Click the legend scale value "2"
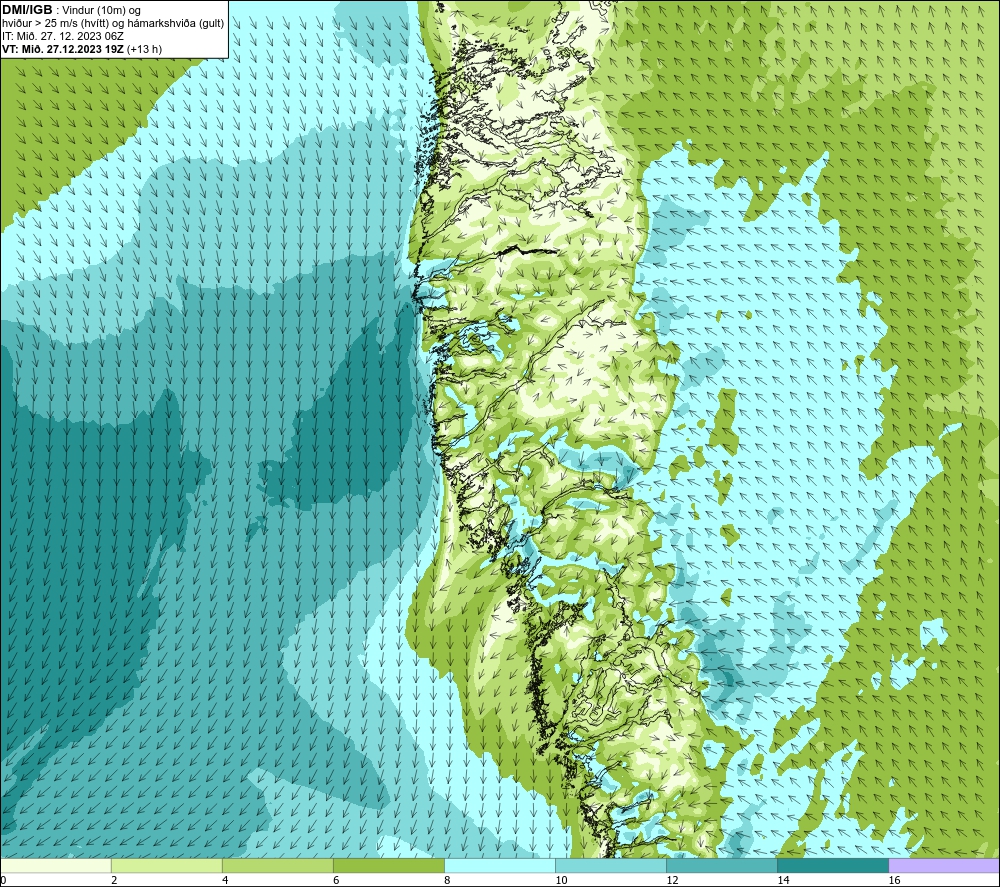This screenshot has height=887, width=1000. (114, 881)
